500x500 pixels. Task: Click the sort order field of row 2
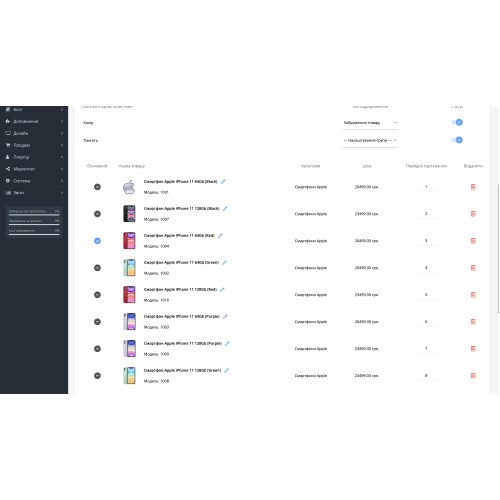(426, 214)
